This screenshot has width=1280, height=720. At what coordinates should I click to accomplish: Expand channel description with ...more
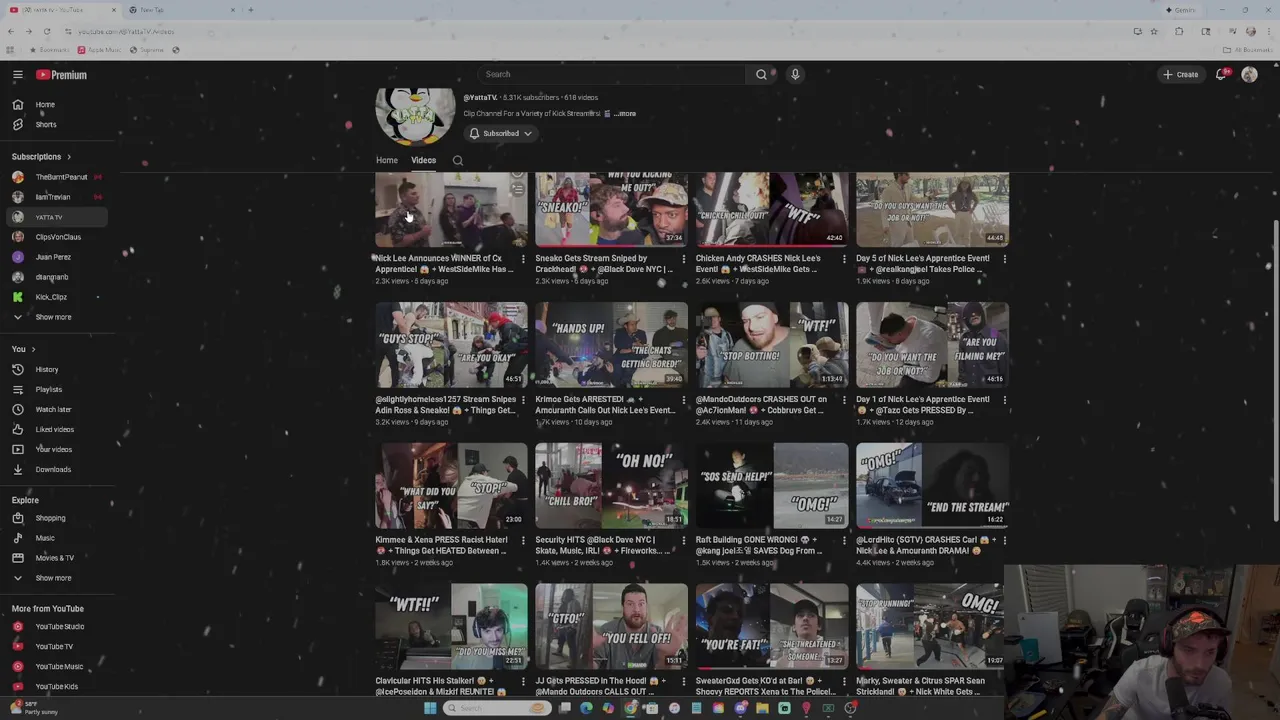coord(625,114)
